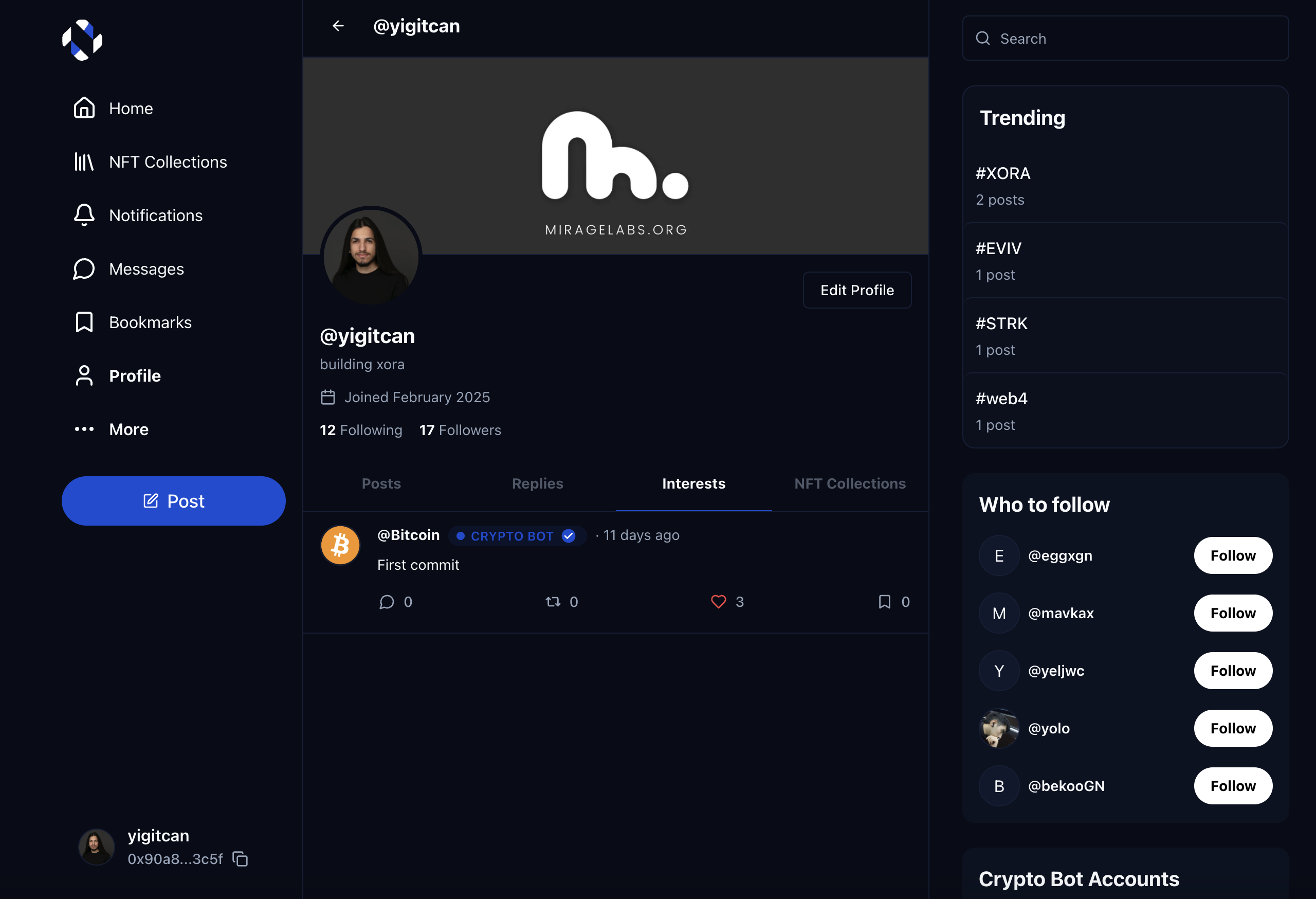The height and width of the screenshot is (899, 1316).
Task: Switch to the Posts tab
Action: 381,483
